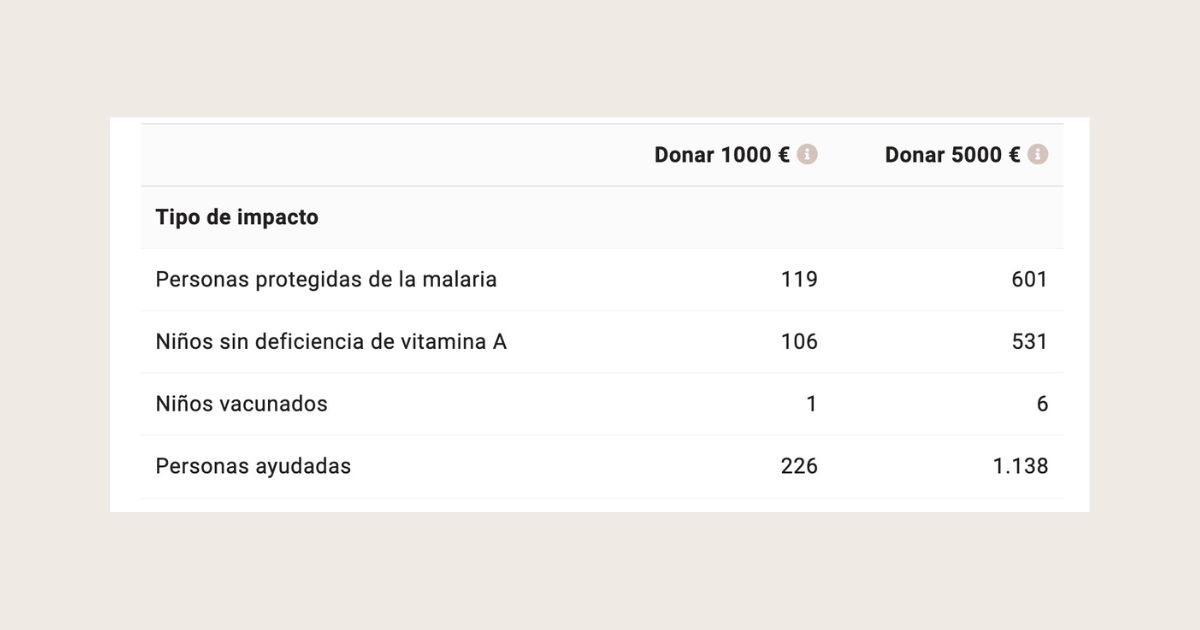1200x630 pixels.
Task: Click the value 6 for Niños vacunados
Action: pyautogui.click(x=1042, y=404)
